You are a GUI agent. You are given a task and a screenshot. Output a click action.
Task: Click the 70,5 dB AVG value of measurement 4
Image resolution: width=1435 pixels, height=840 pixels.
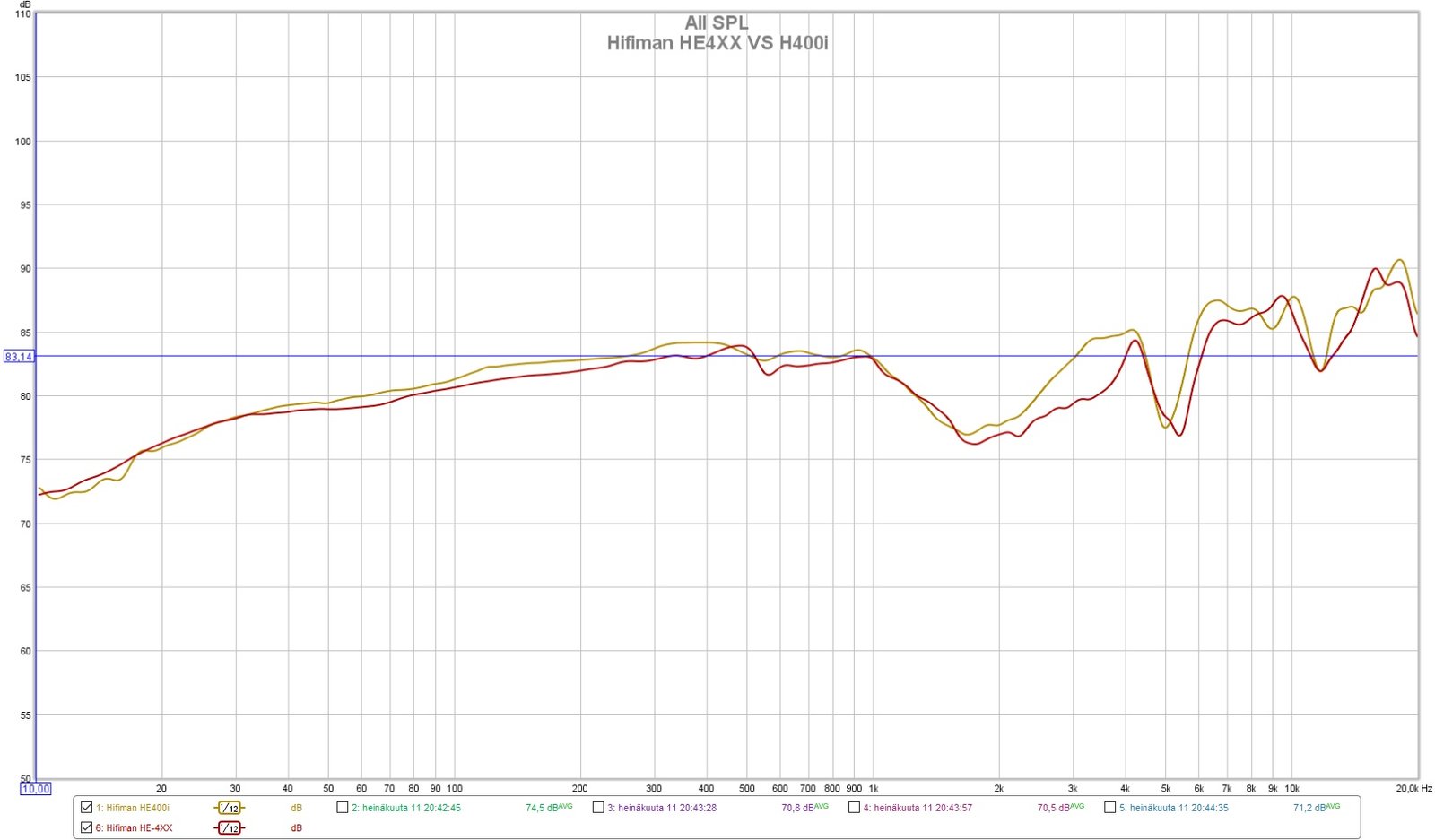1060,808
